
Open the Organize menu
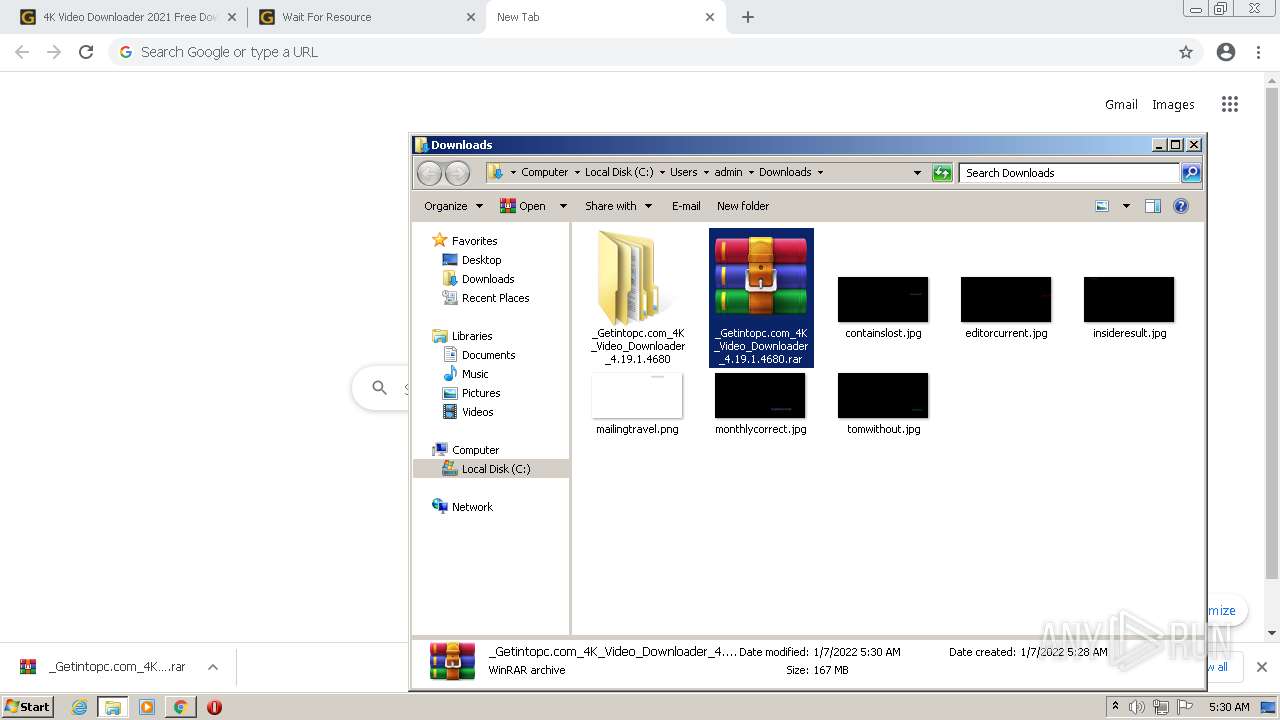click(453, 206)
